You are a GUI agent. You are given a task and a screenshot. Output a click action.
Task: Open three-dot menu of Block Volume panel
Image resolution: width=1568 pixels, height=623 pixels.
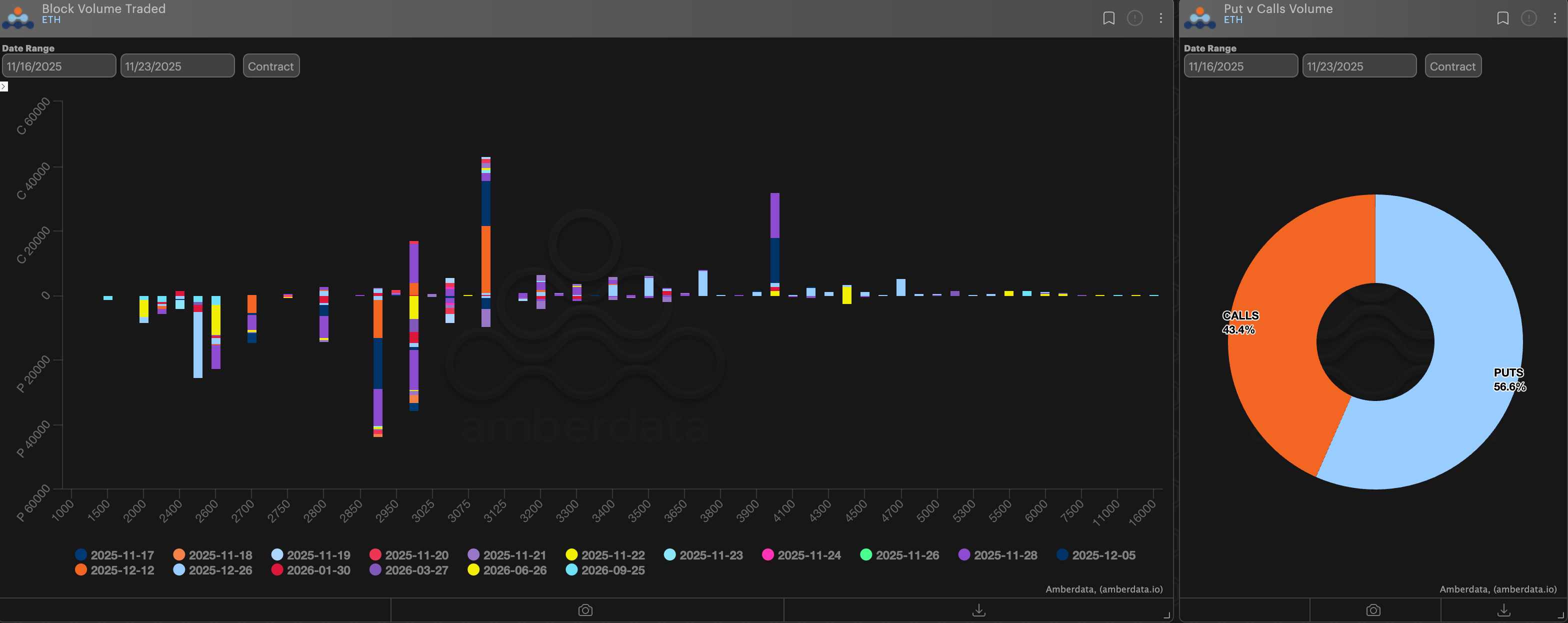(1161, 18)
